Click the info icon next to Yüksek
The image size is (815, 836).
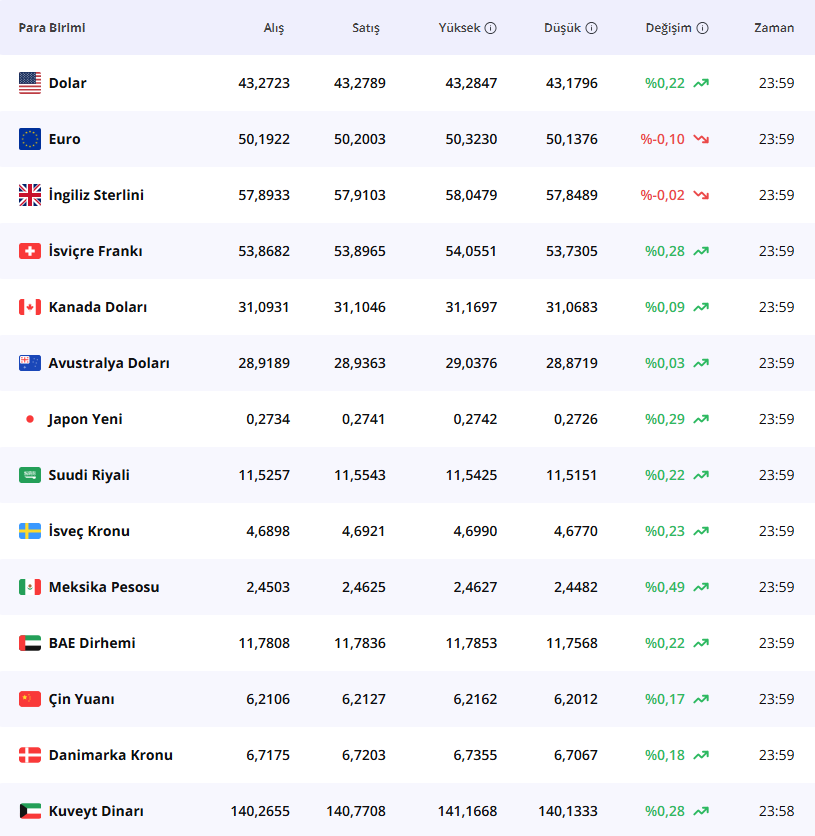coord(491,28)
